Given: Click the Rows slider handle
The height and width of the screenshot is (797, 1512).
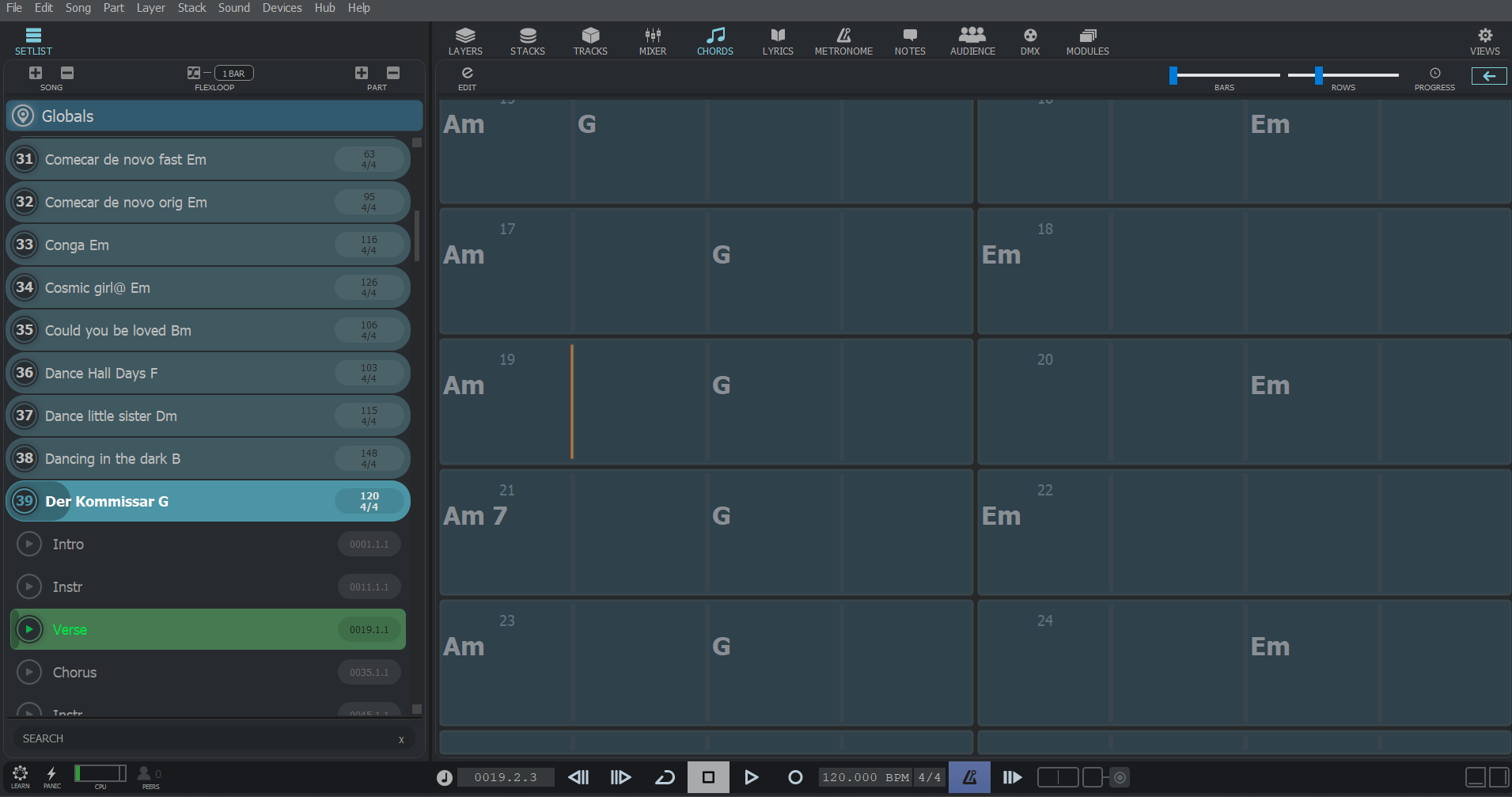Looking at the screenshot, I should (x=1319, y=75).
